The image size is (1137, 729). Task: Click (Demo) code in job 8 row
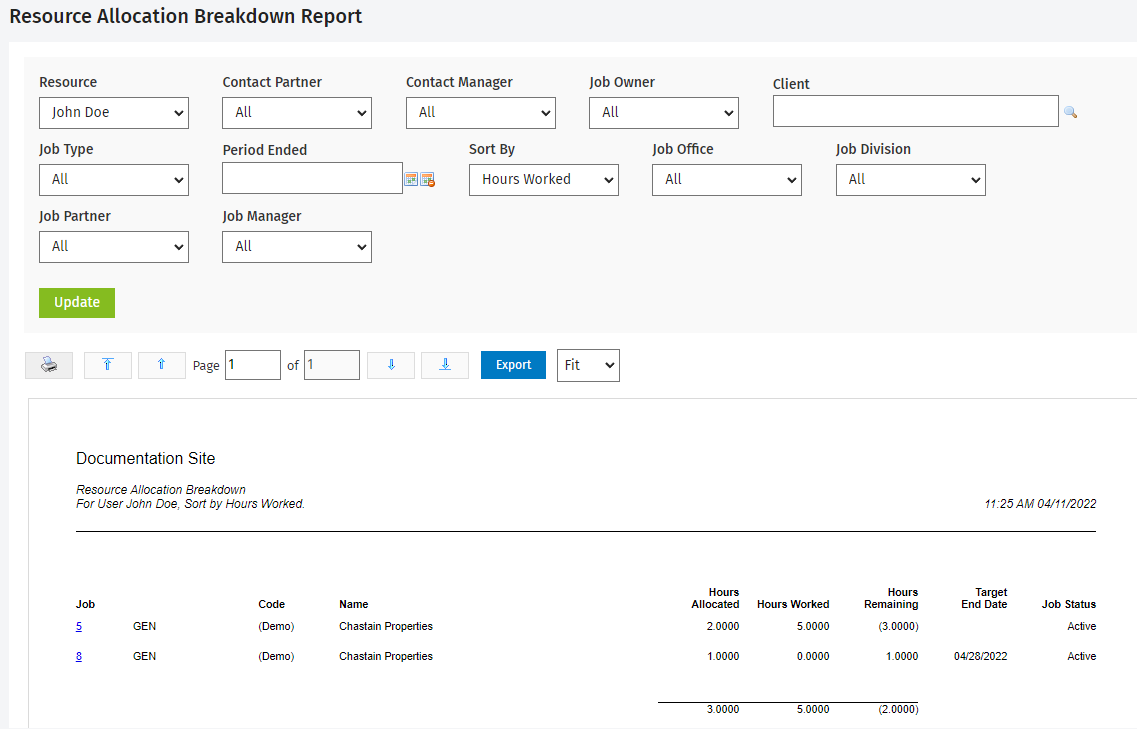click(276, 656)
